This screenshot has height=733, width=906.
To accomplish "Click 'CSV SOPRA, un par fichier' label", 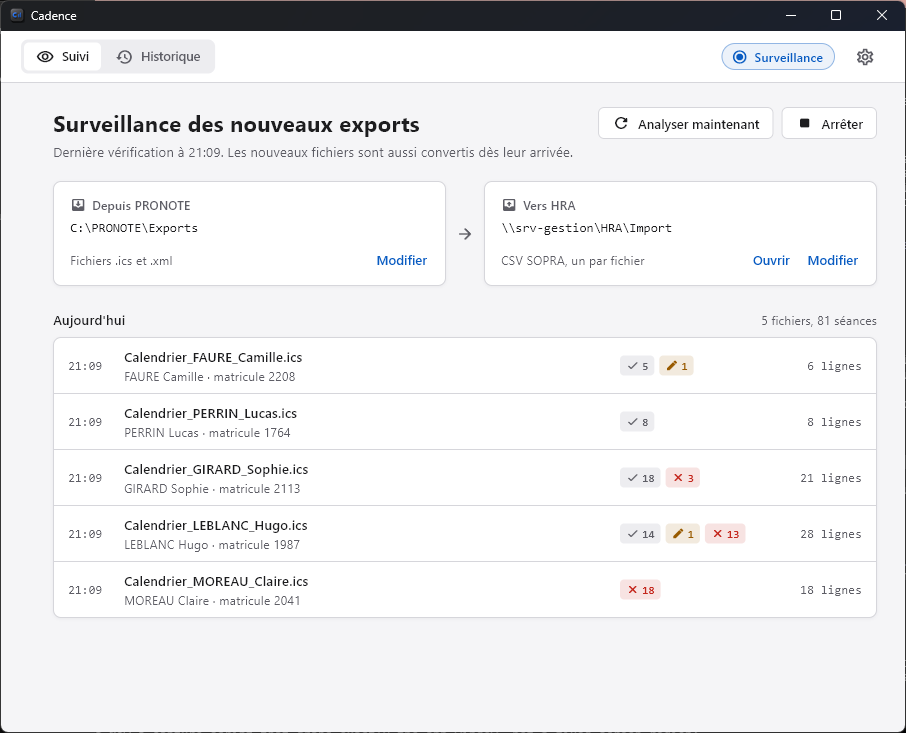I will click(573, 261).
